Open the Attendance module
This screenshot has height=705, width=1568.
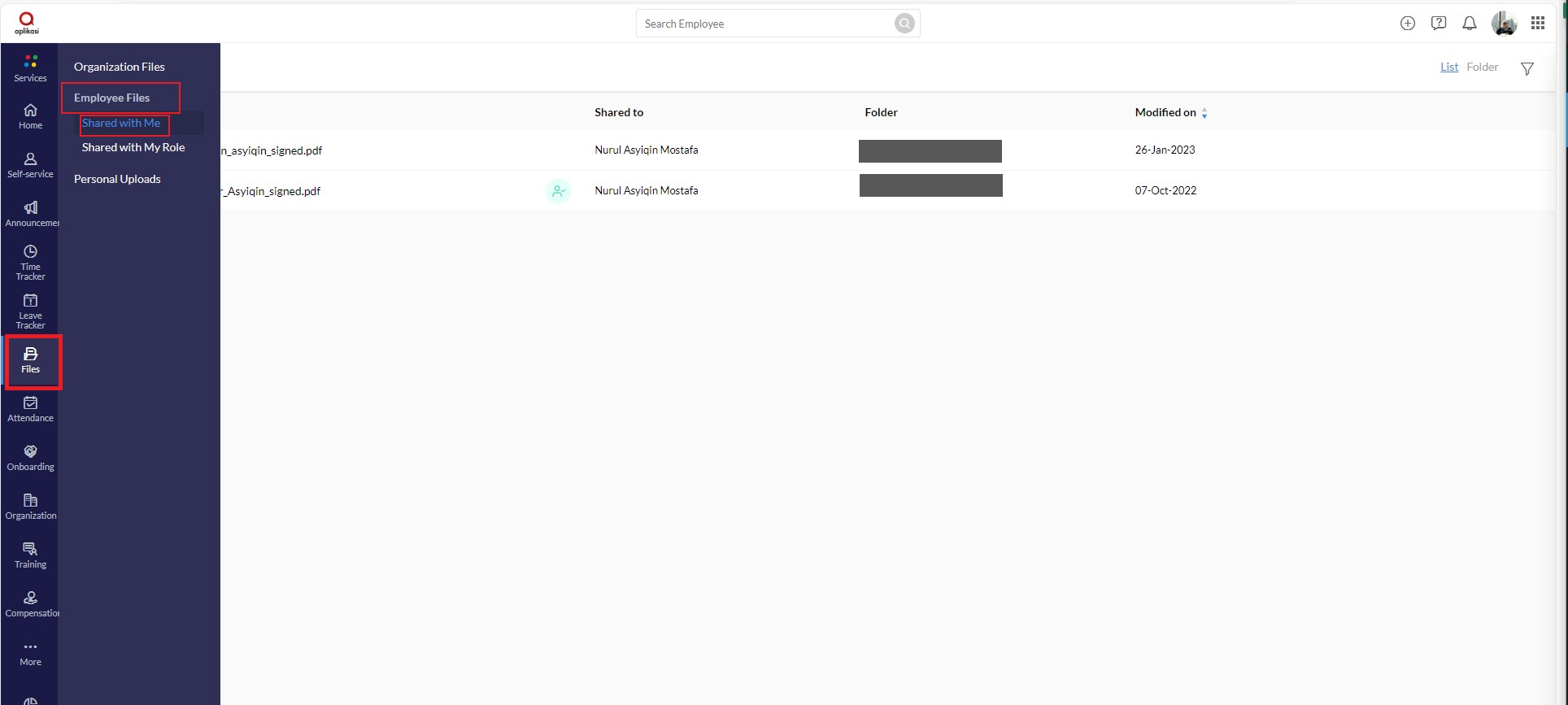click(x=30, y=409)
